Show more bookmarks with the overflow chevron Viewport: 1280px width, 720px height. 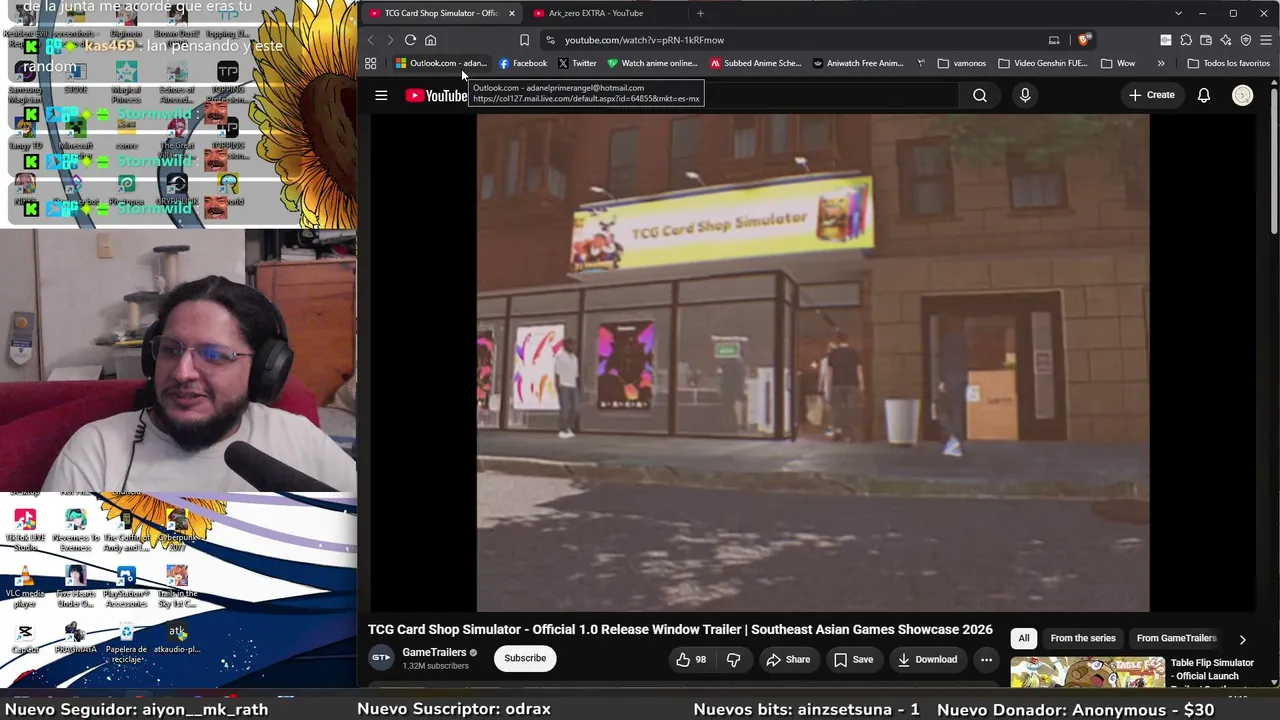coord(1161,63)
